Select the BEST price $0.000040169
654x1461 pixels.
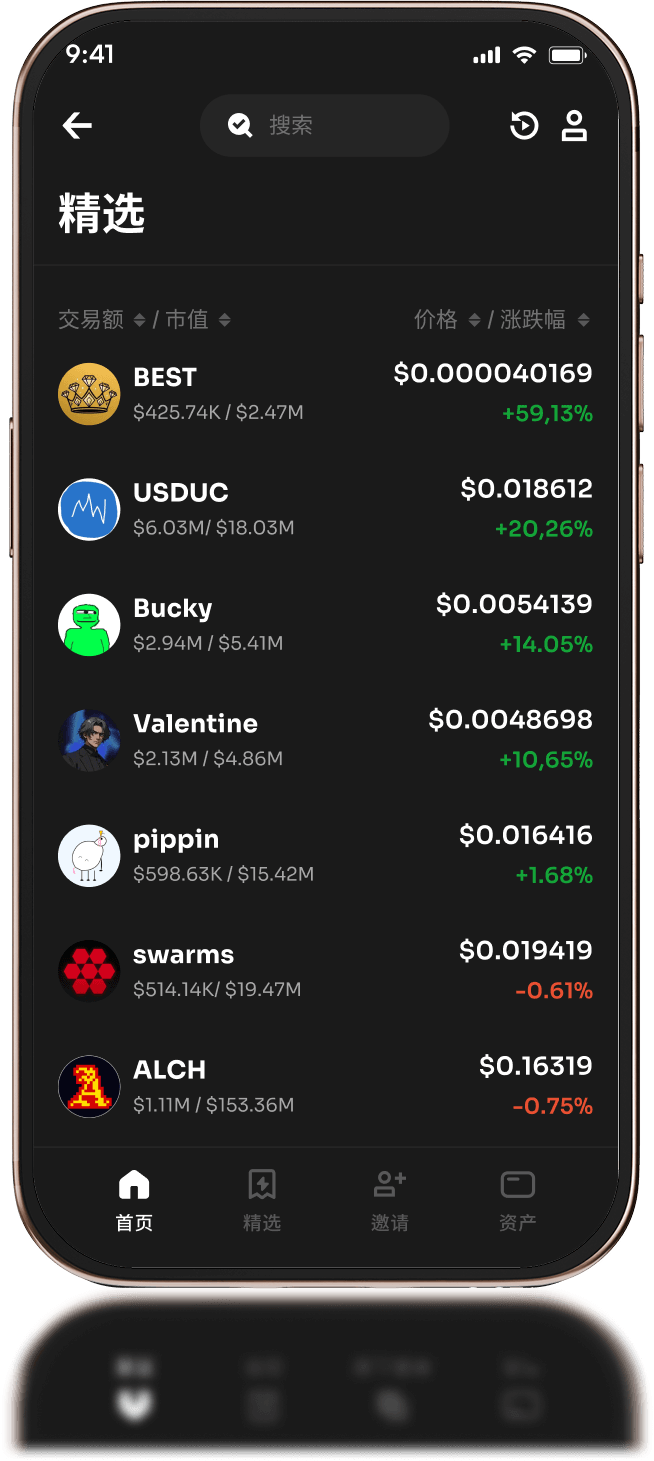[x=493, y=374]
